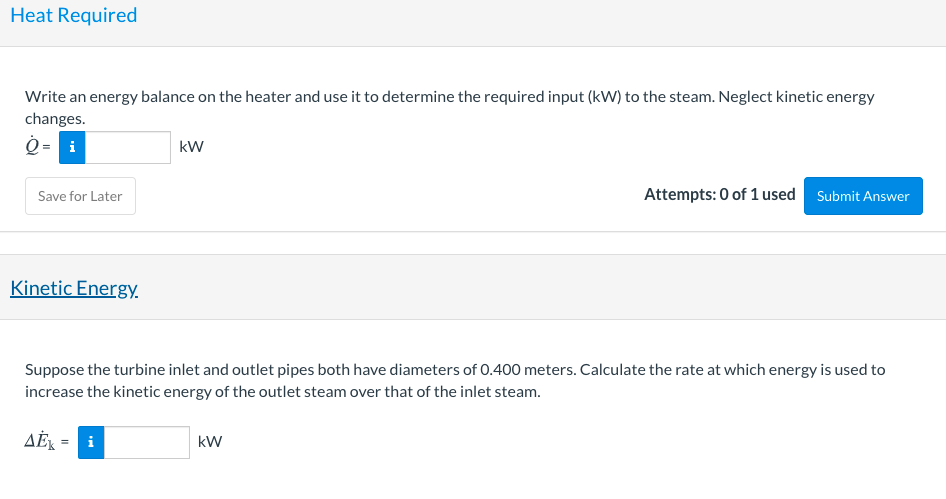This screenshot has height=499, width=946.
Task: Focus the kinetic energy ΔEk input field
Action: [x=146, y=442]
